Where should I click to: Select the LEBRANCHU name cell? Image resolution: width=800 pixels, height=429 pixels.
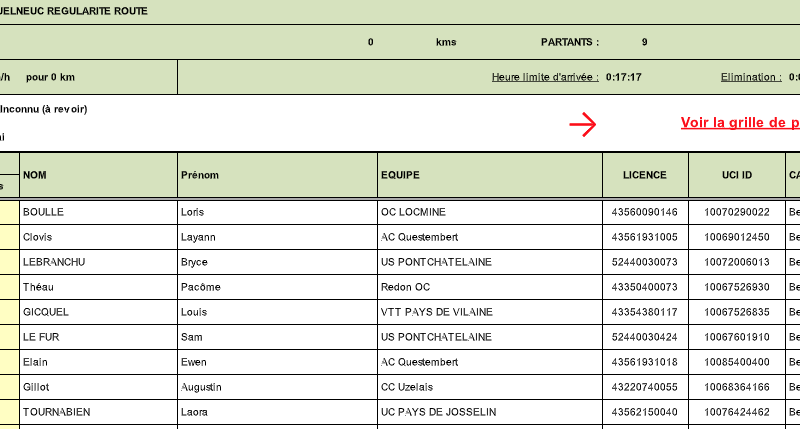[54, 262]
